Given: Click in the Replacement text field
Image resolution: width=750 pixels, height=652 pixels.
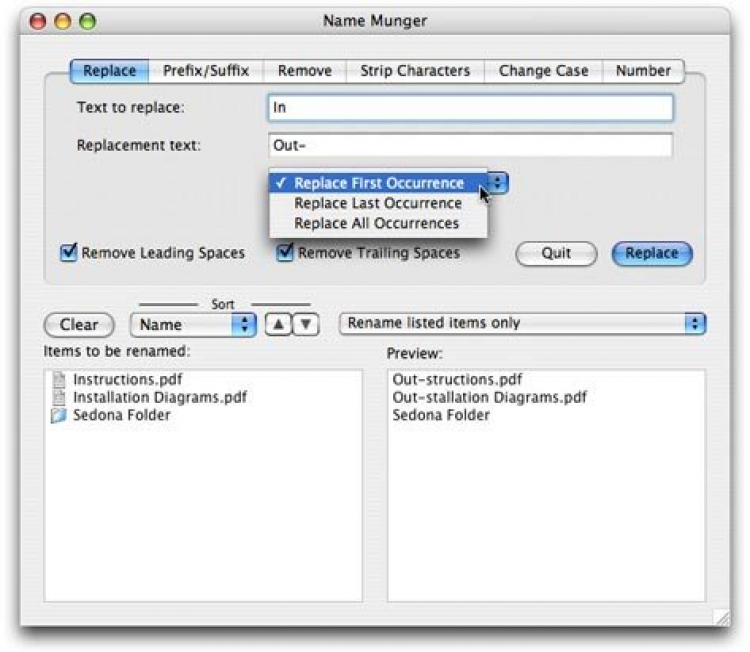Looking at the screenshot, I should (471, 145).
